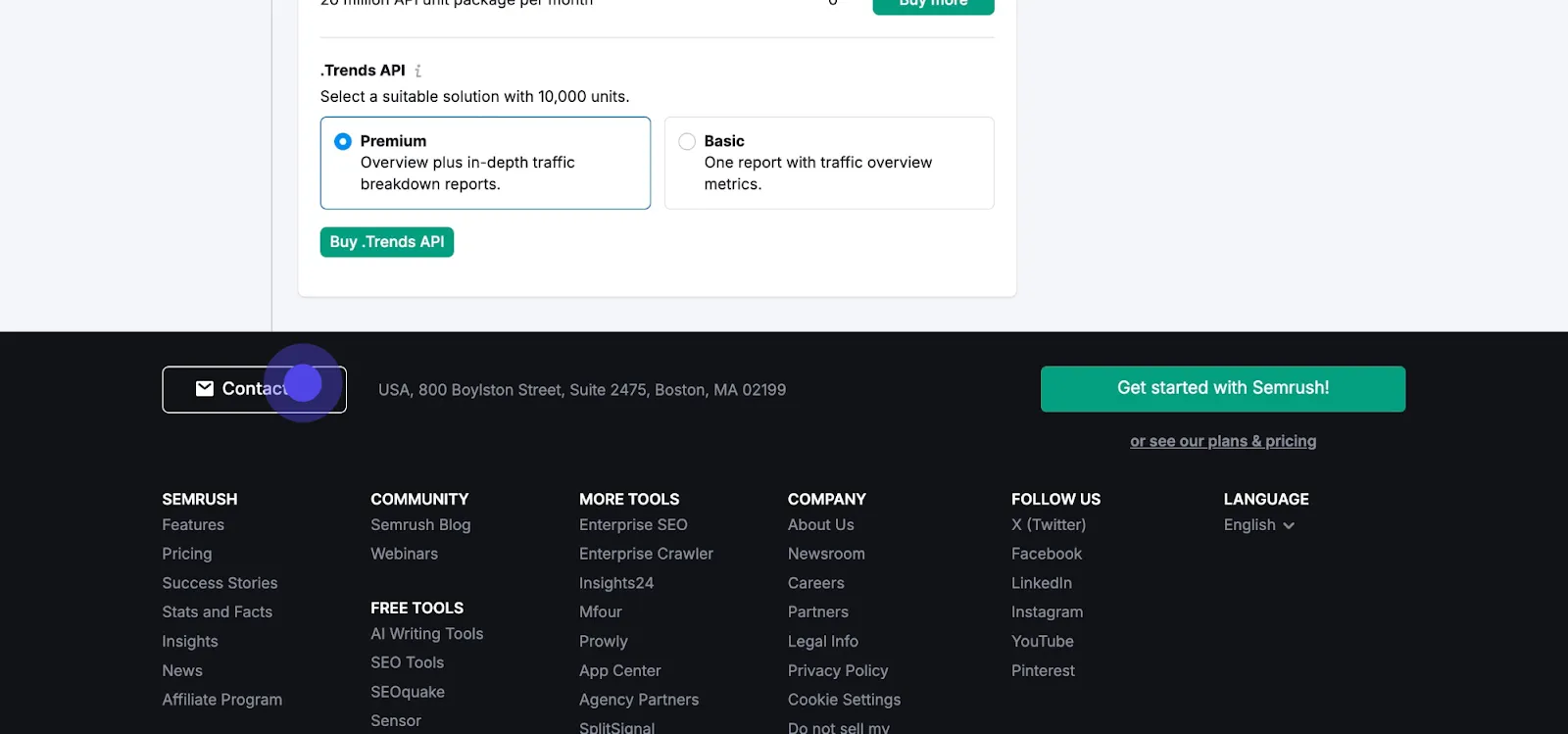Viewport: 1568px width, 734px height.
Task: Open the X (Twitter) link
Action: (1049, 525)
